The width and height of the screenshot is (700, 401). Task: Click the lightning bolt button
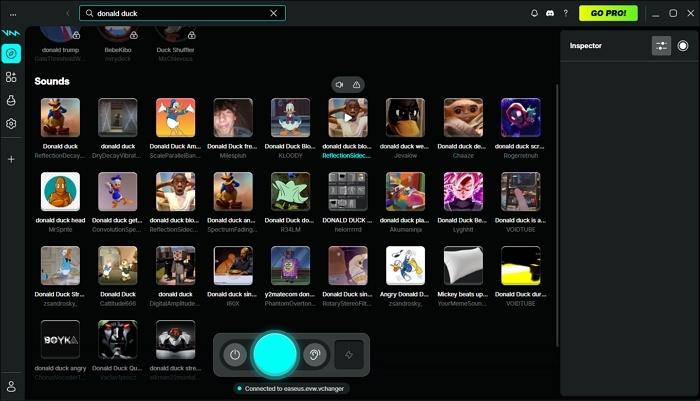pyautogui.click(x=349, y=355)
